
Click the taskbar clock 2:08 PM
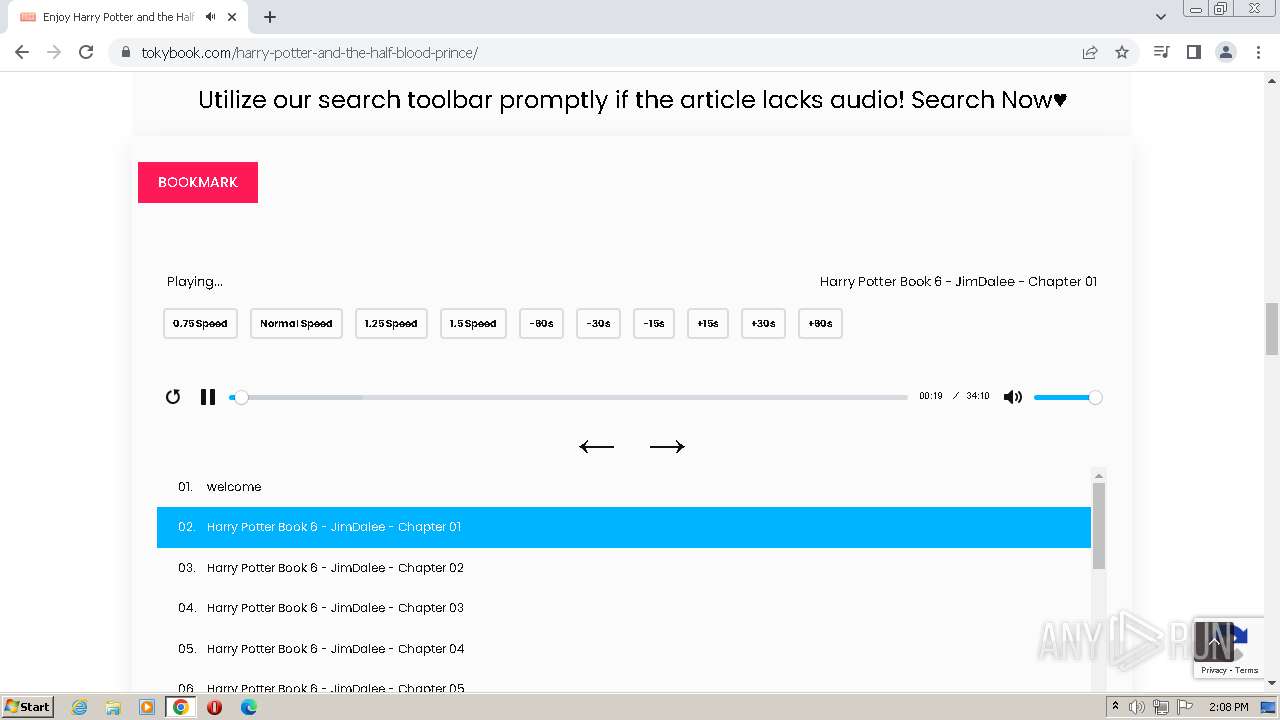(1229, 707)
